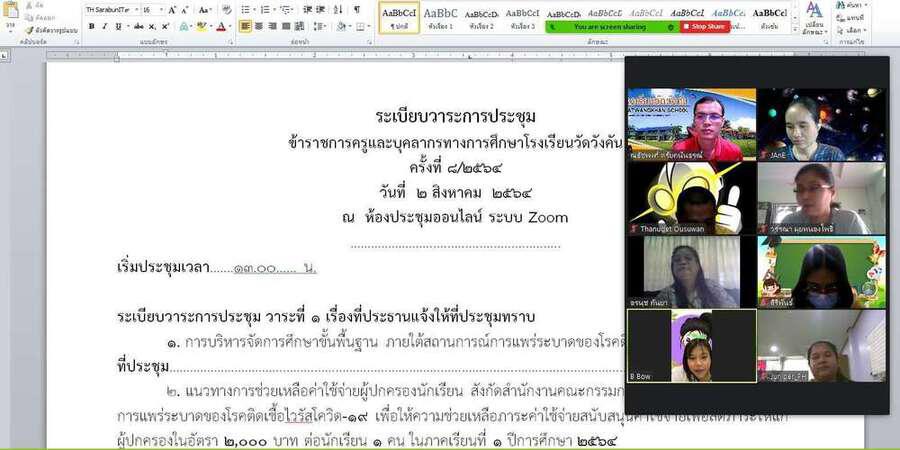Open the font size dropdown
The image size is (900, 450).
click(151, 9)
